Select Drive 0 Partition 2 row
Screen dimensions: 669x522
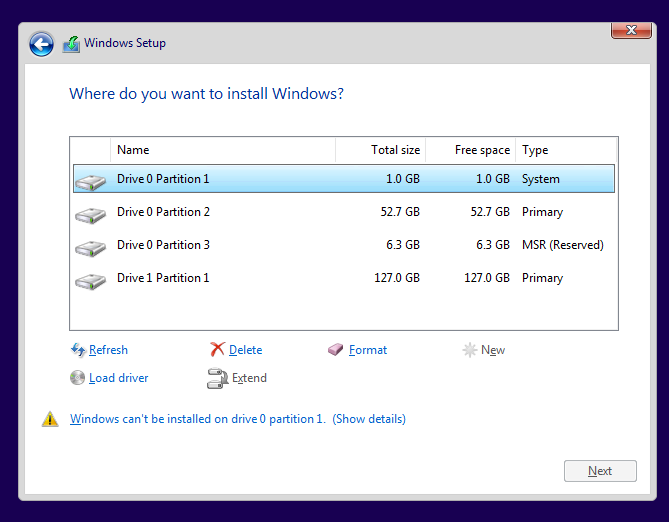click(x=343, y=212)
